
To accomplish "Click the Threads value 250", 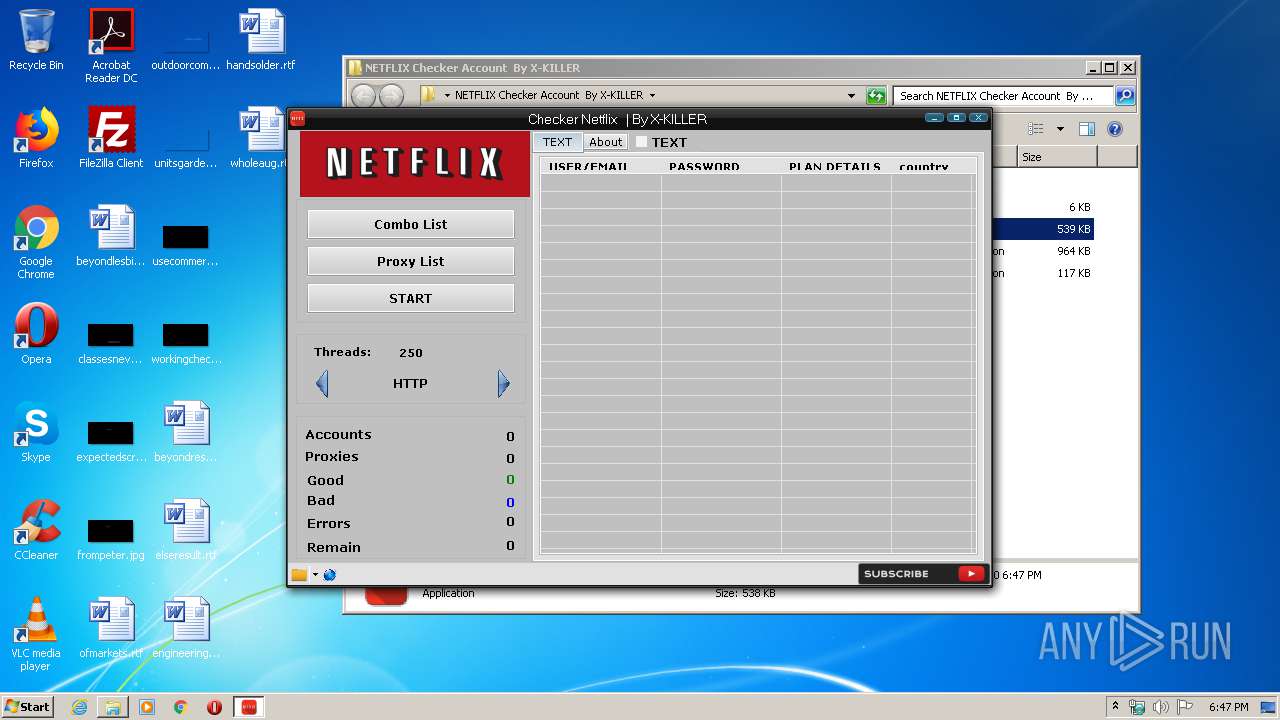I will [x=411, y=353].
